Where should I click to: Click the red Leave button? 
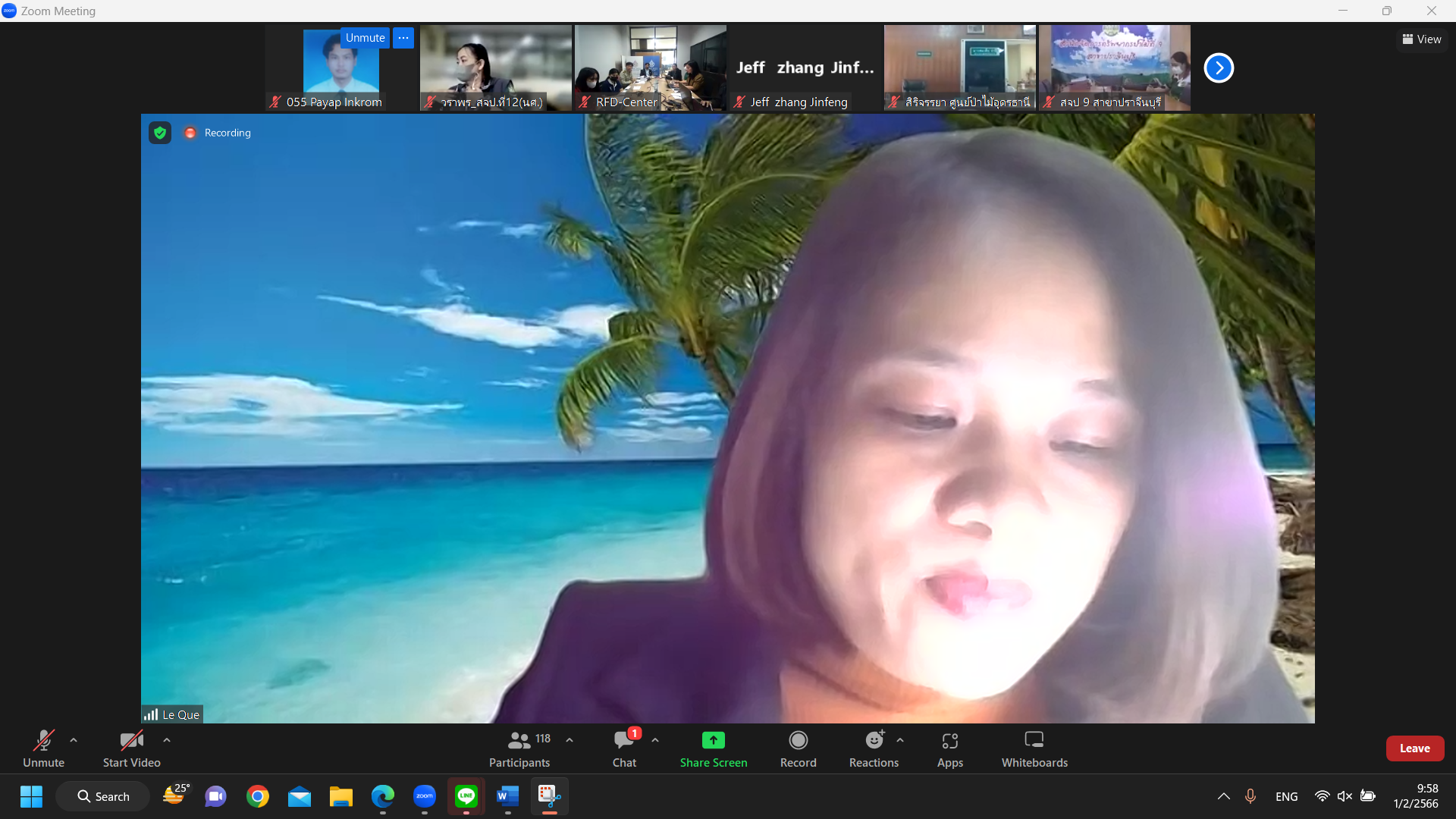click(x=1414, y=748)
